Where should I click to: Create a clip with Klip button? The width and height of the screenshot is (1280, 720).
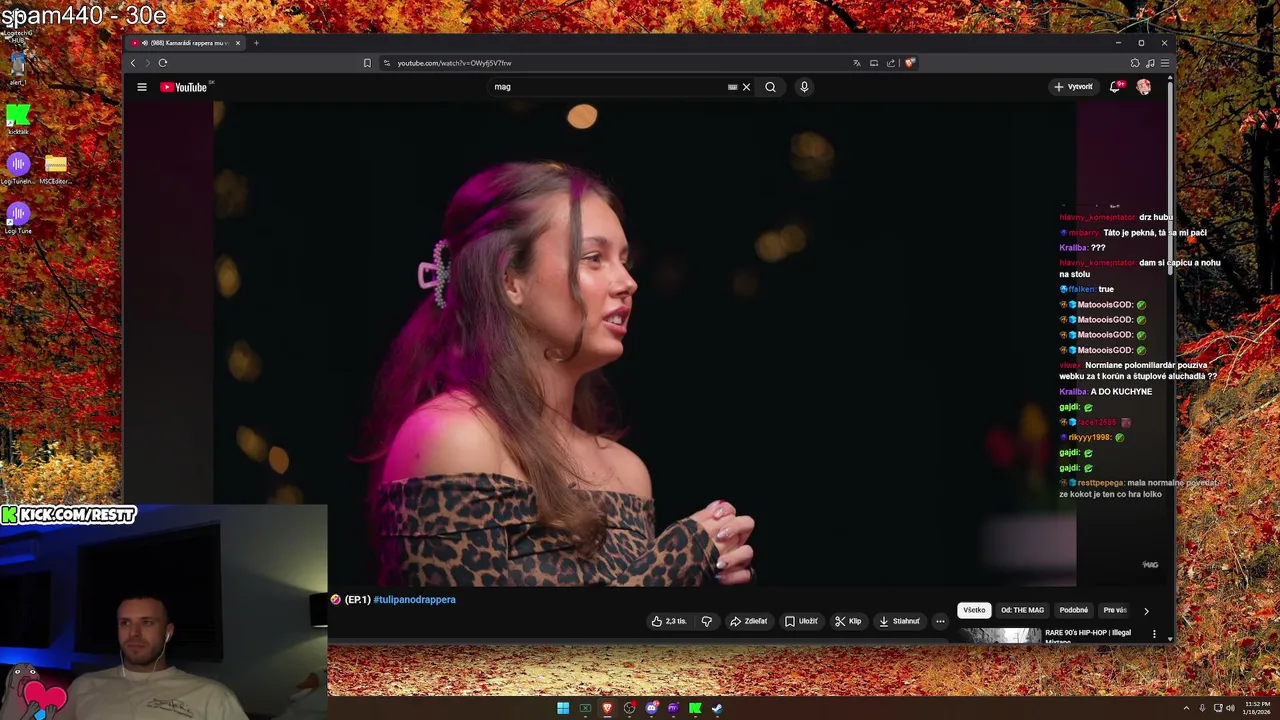(x=848, y=621)
